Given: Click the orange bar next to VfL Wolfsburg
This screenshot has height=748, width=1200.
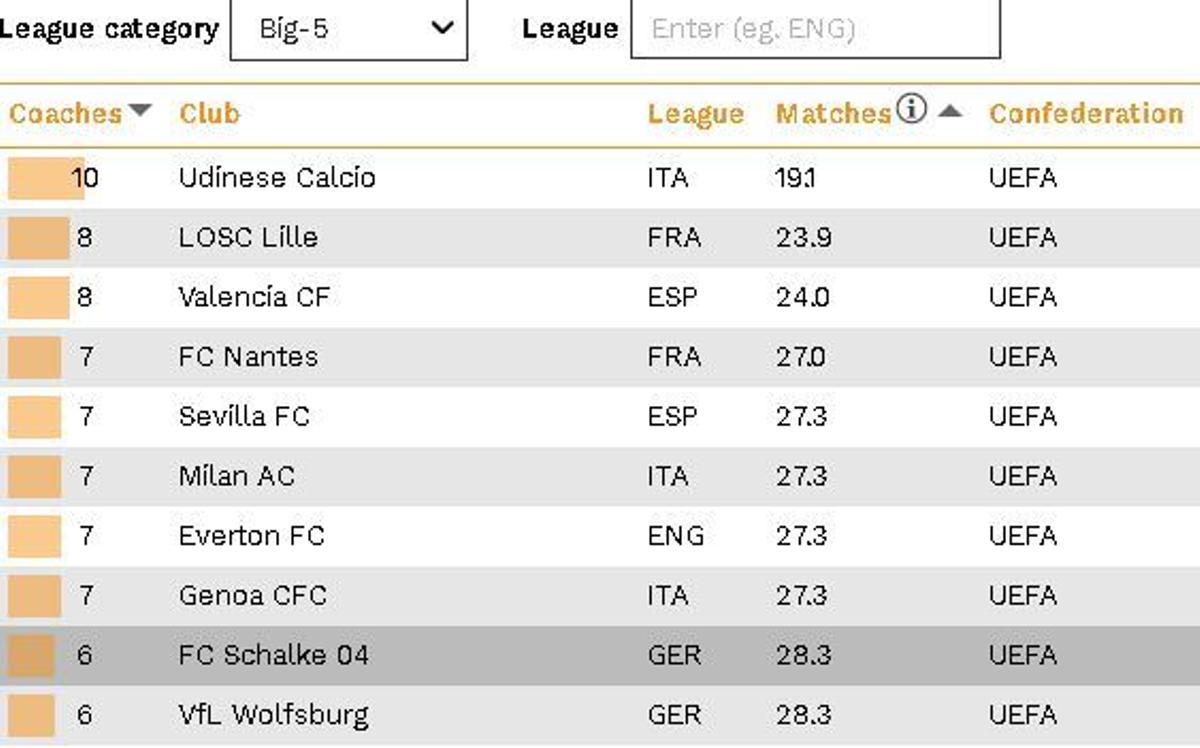Looking at the screenshot, I should point(30,715).
